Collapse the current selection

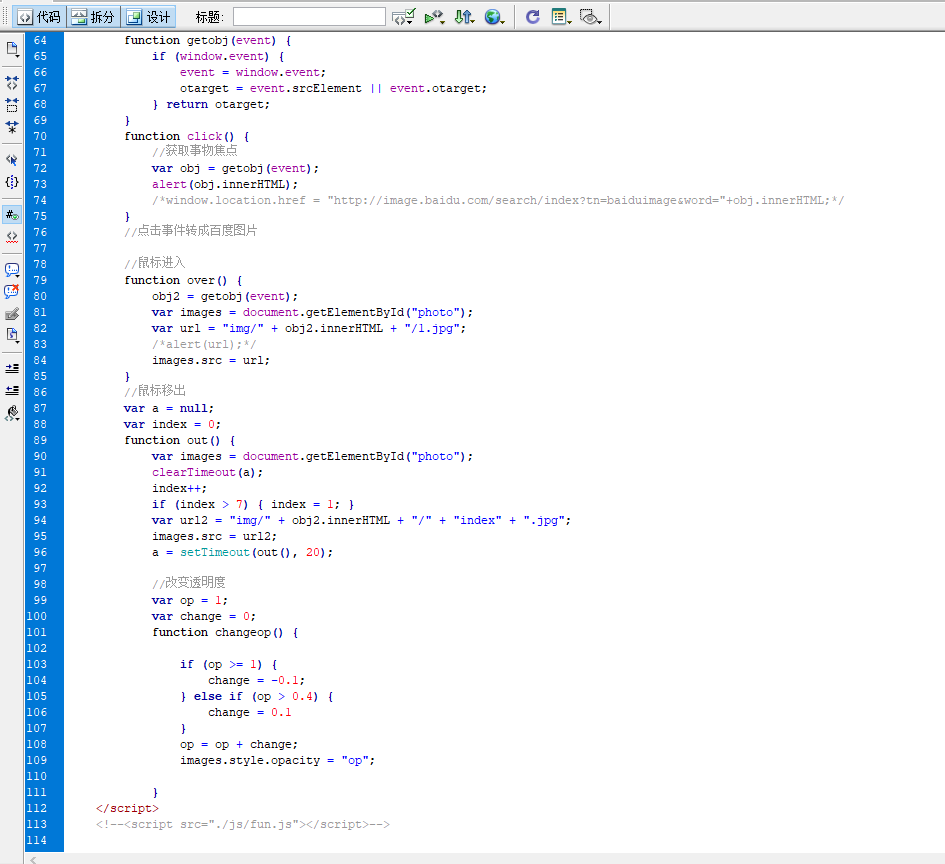12,105
